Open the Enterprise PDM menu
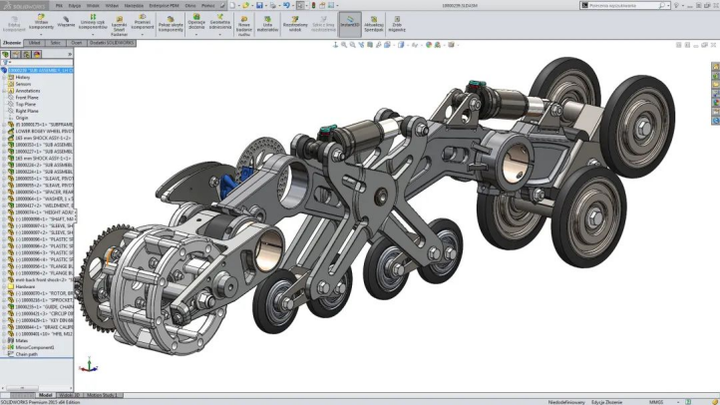 [164, 6]
